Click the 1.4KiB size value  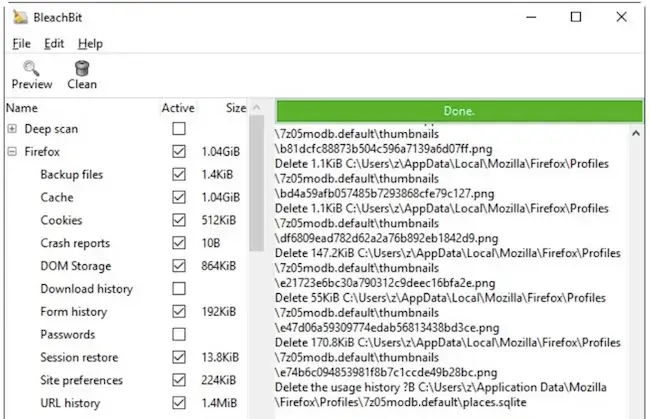pyautogui.click(x=217, y=174)
